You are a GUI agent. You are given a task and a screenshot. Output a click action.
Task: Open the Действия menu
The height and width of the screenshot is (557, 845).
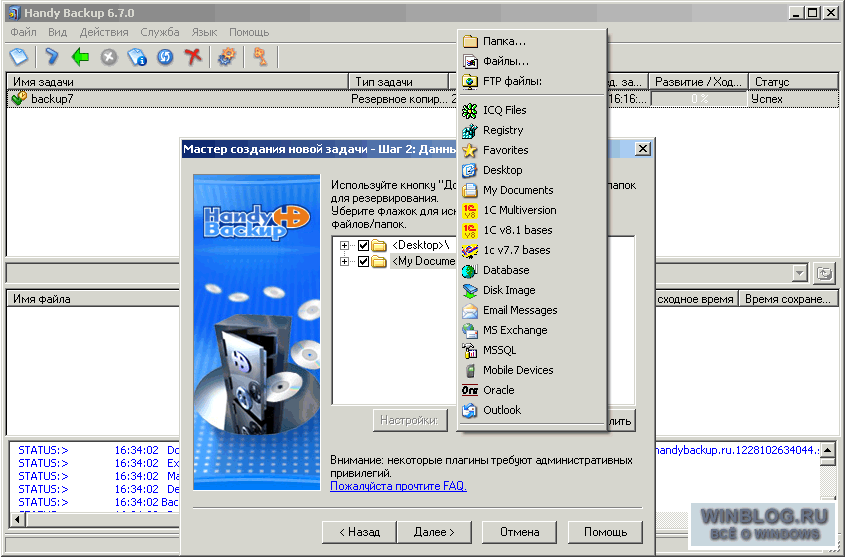(104, 32)
